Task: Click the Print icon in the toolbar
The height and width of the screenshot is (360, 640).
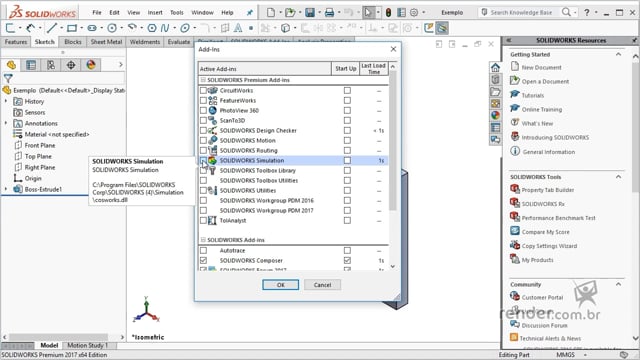Action: 329,13
